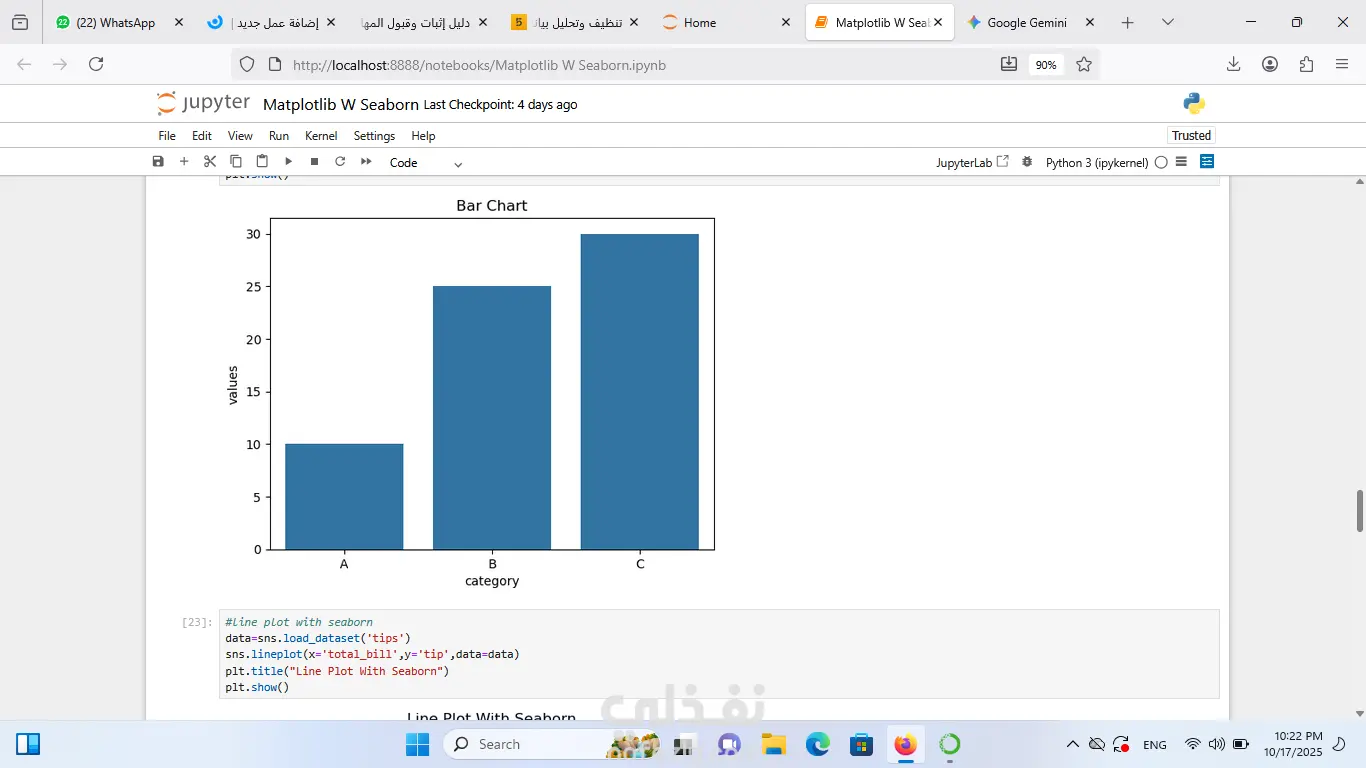Click the Last Checkpoint: 4 days ago text
The width and height of the screenshot is (1366, 768).
(x=500, y=105)
